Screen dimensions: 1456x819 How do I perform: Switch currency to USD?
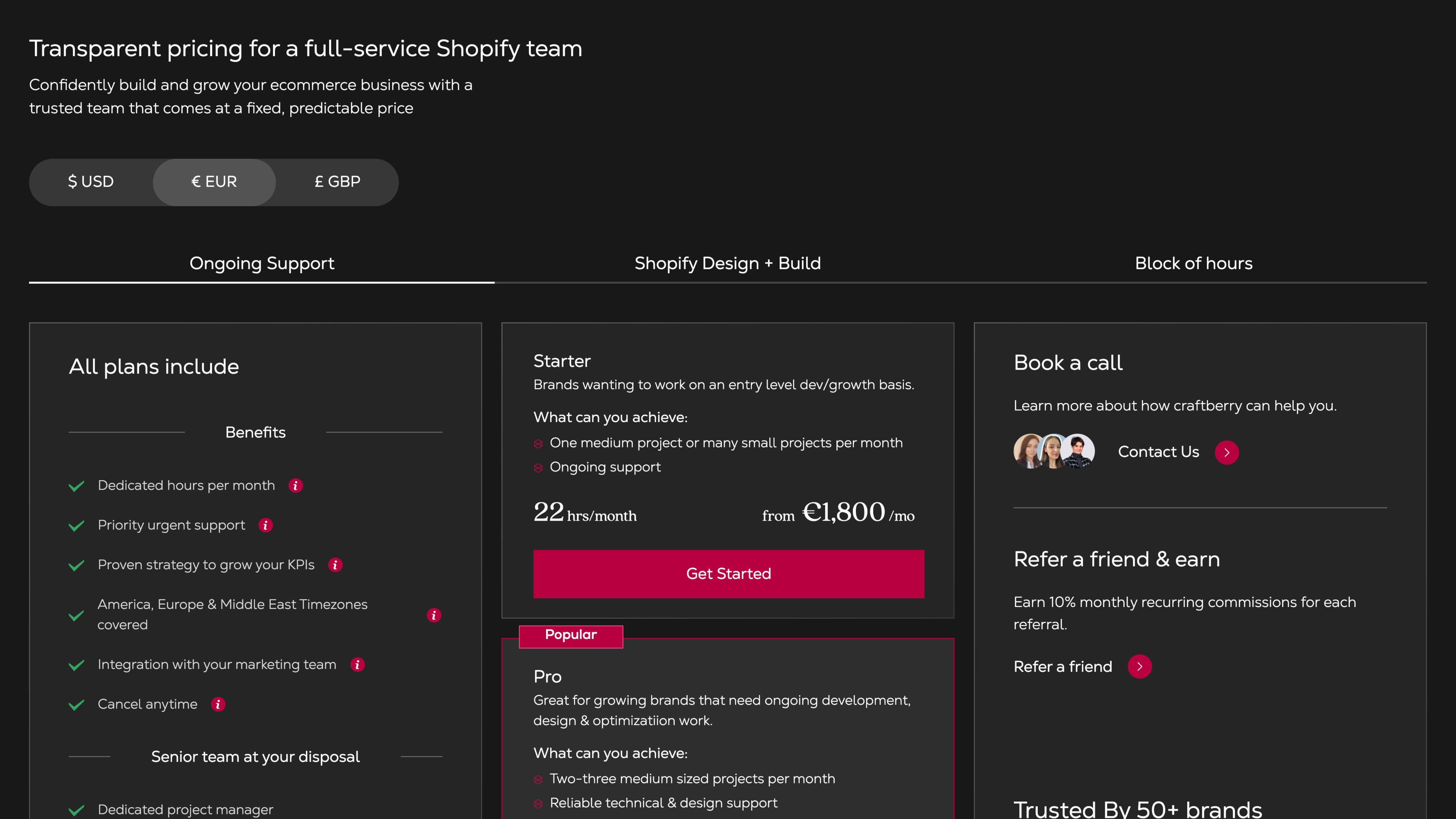coord(91,182)
